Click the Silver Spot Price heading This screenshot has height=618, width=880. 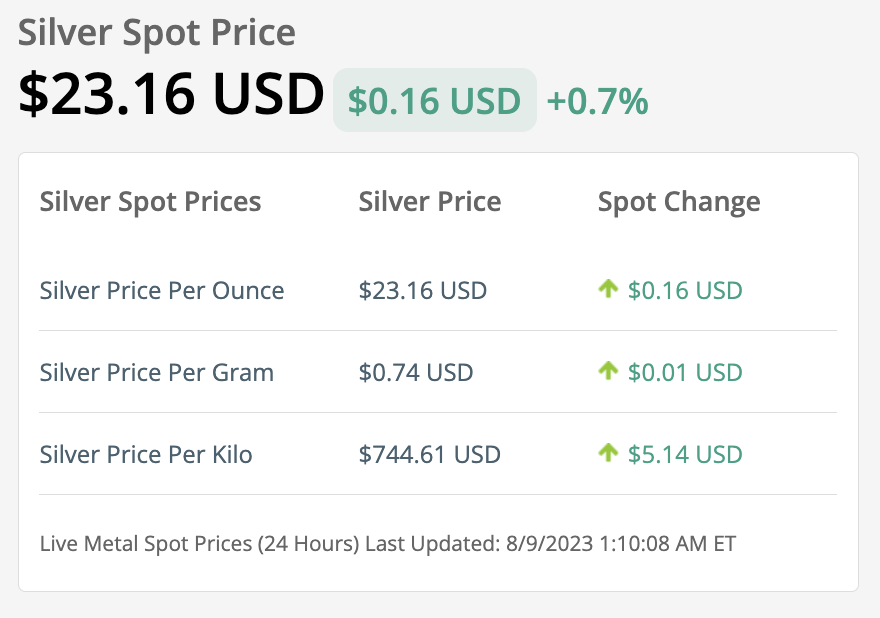click(157, 33)
